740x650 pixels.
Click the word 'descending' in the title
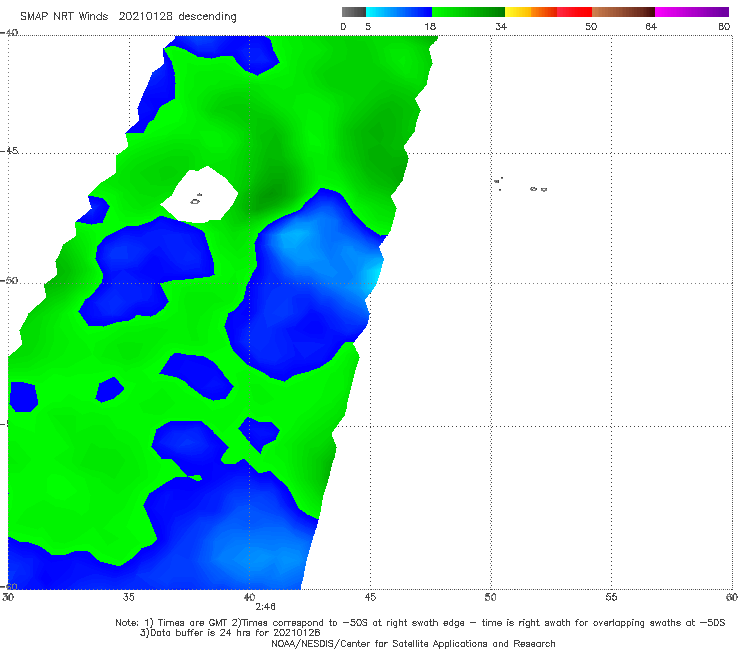coord(208,17)
